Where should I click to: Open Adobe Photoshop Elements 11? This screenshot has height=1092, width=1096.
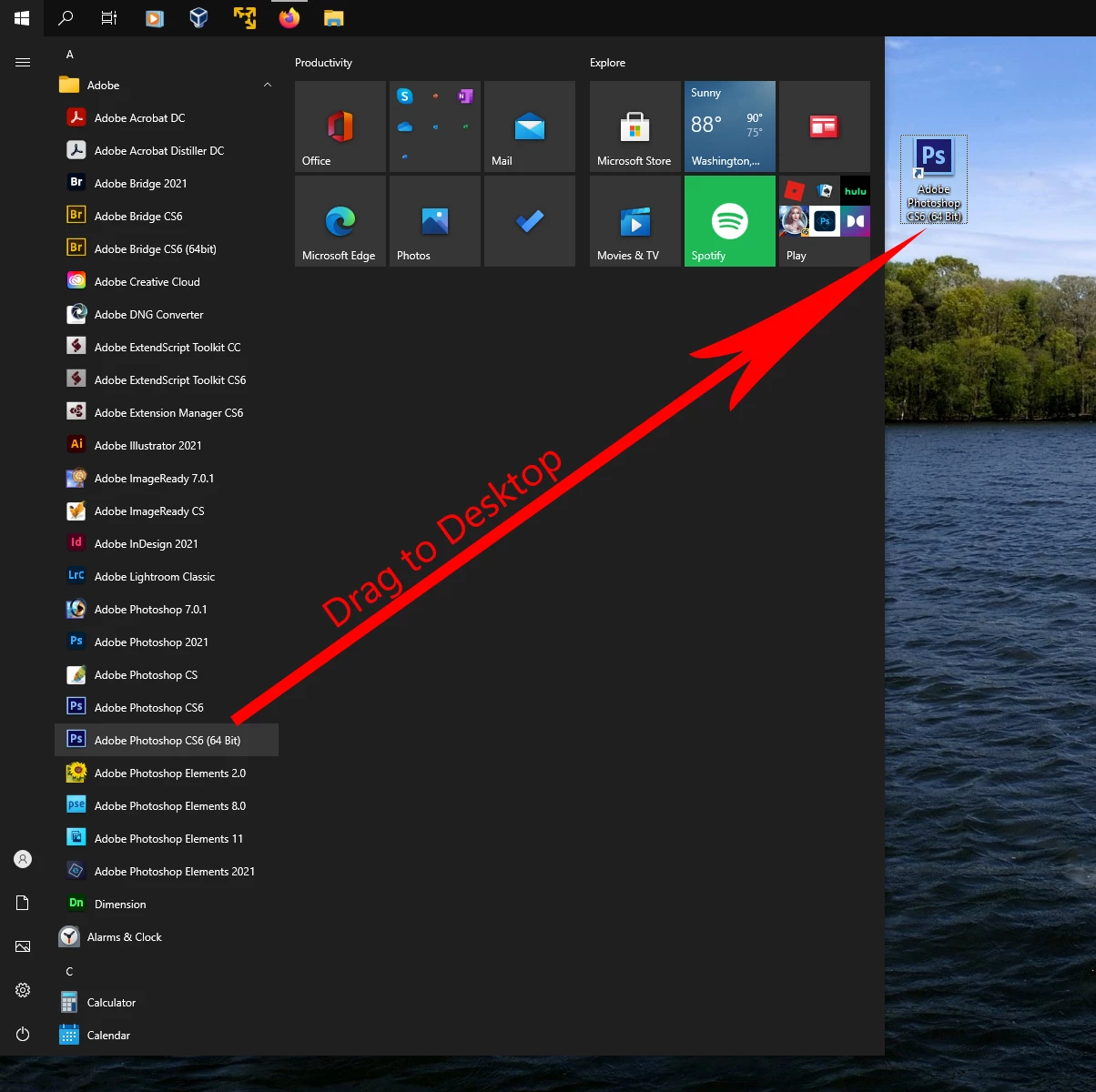click(167, 839)
